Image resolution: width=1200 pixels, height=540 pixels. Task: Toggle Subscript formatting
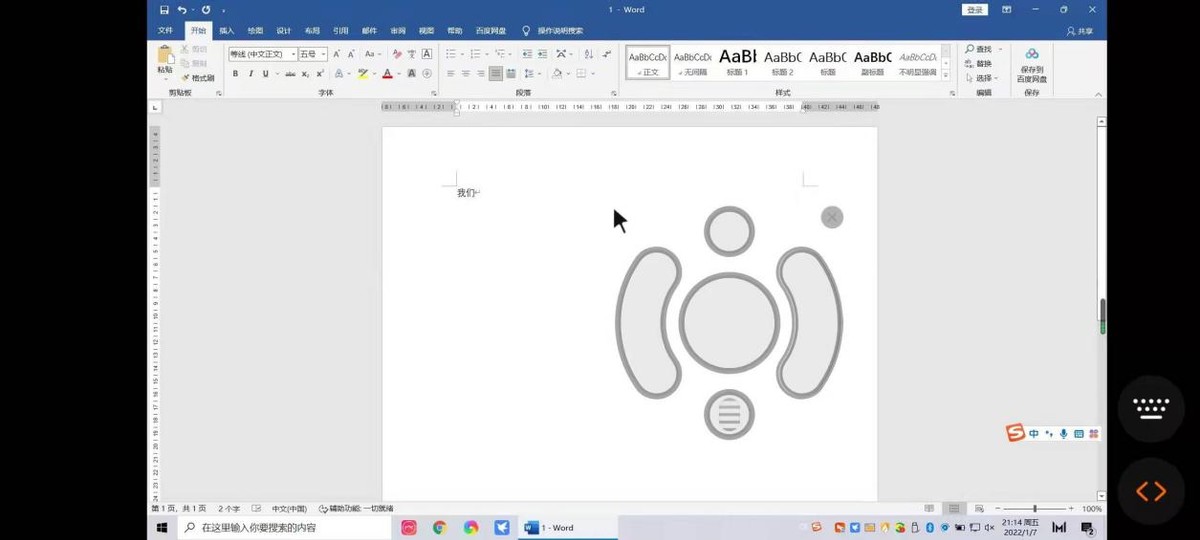point(305,74)
